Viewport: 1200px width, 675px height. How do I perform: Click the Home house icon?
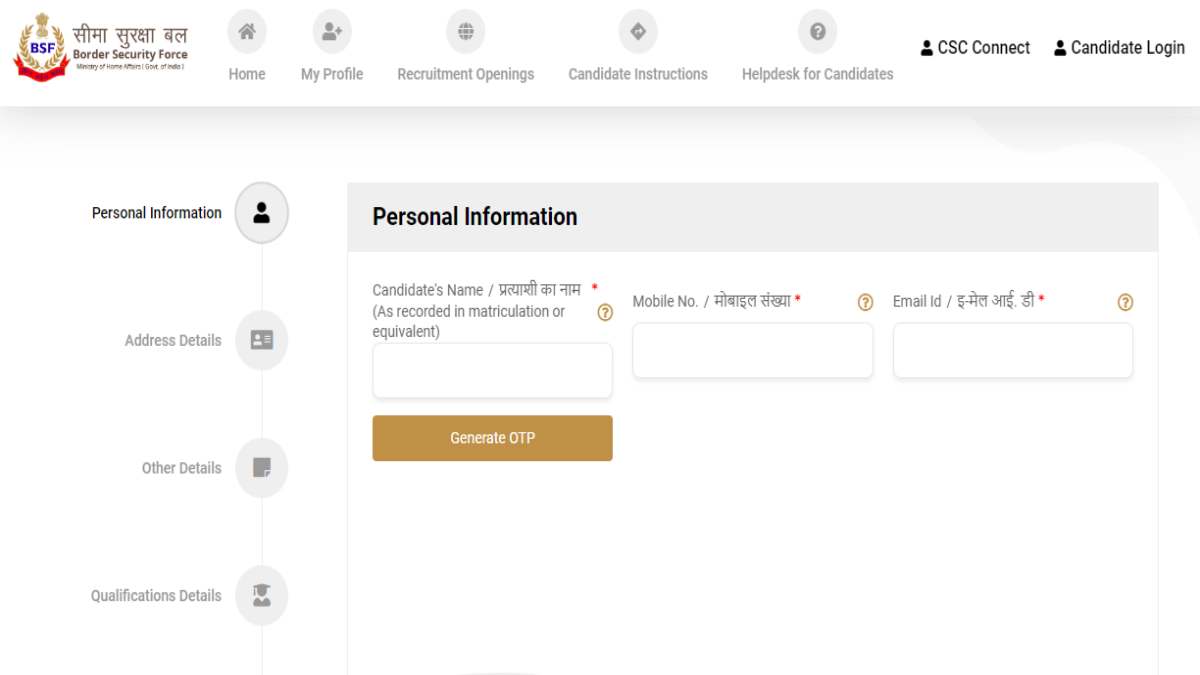pos(246,32)
